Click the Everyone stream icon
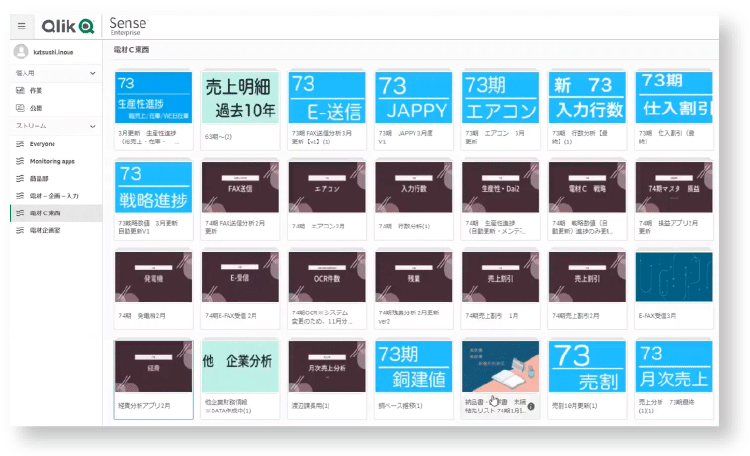Screen dimensions: 750x456 (x=20, y=144)
